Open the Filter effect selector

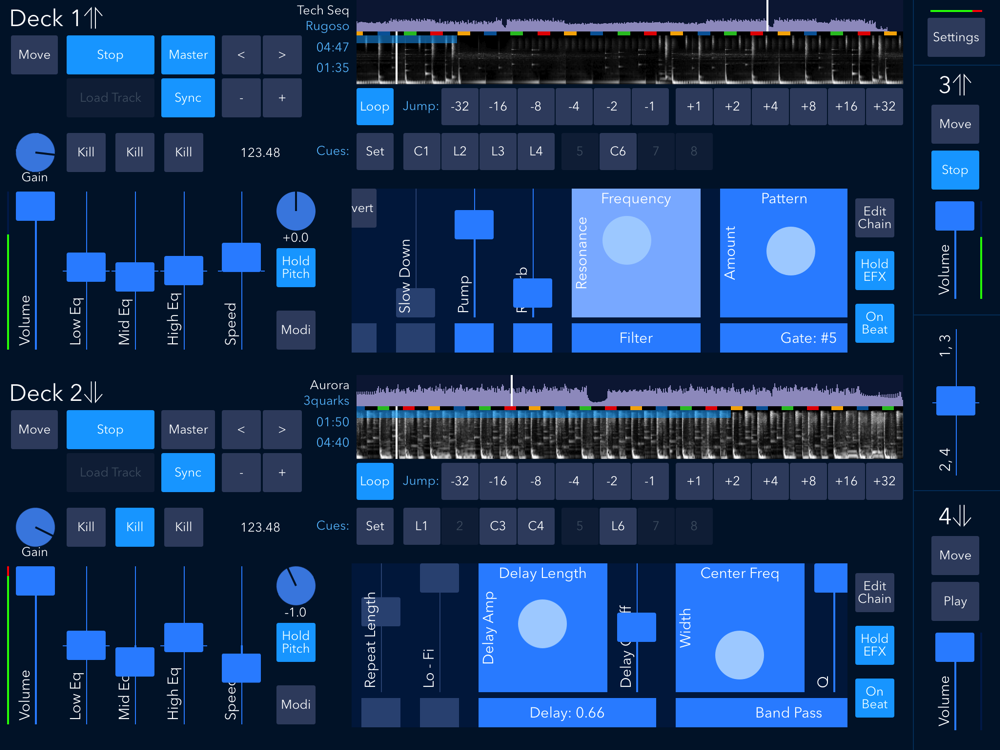[636, 338]
